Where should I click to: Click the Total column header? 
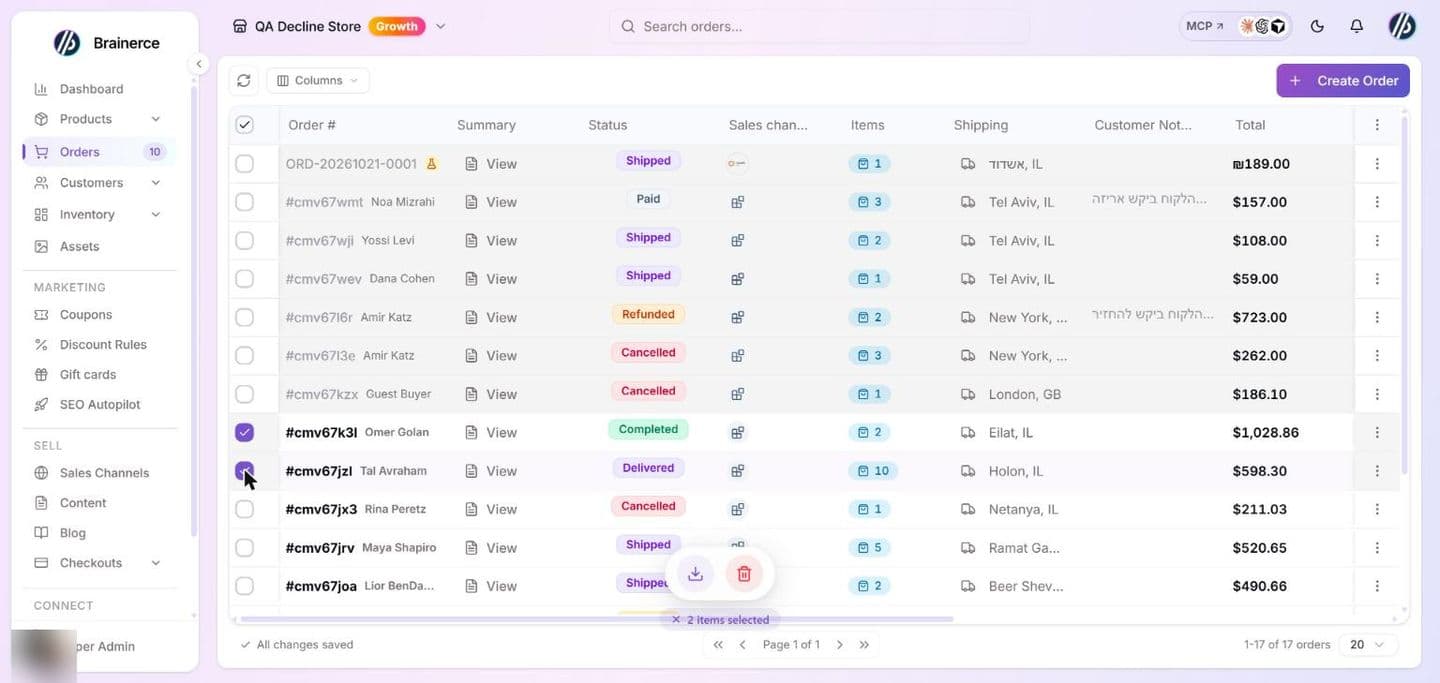[1250, 125]
